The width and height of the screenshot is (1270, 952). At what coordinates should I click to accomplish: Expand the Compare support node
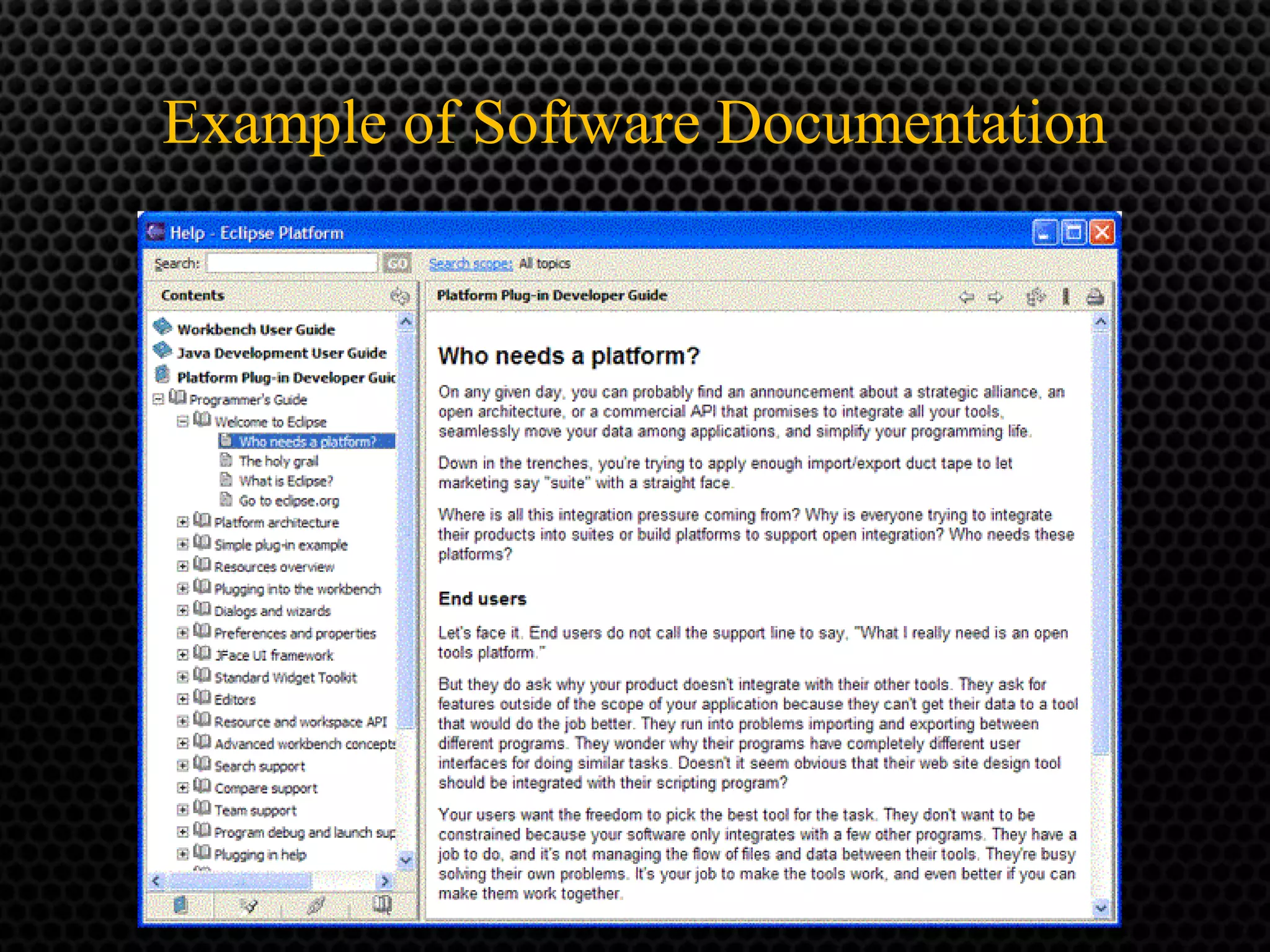(x=182, y=788)
